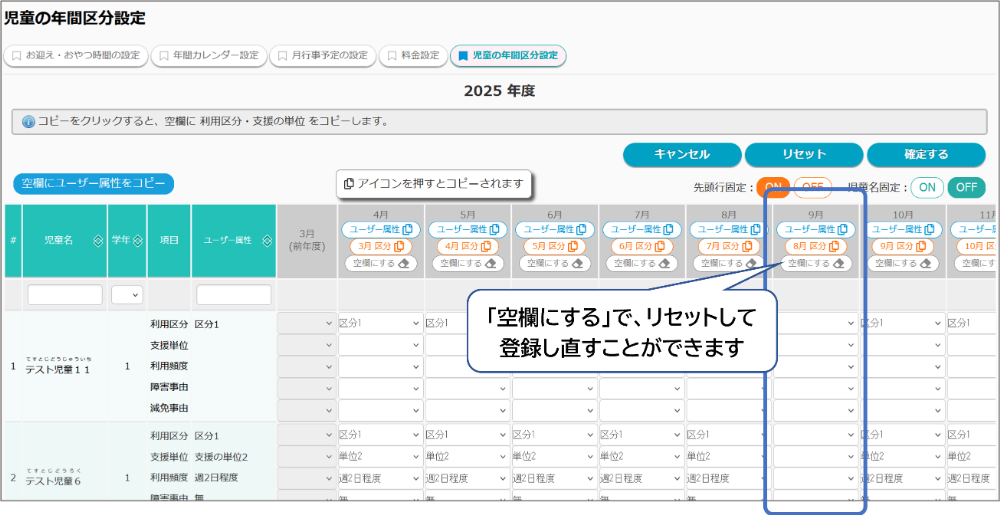Click the 3月 区分 copy button under 4月
The height and width of the screenshot is (515, 1000).
381,246
